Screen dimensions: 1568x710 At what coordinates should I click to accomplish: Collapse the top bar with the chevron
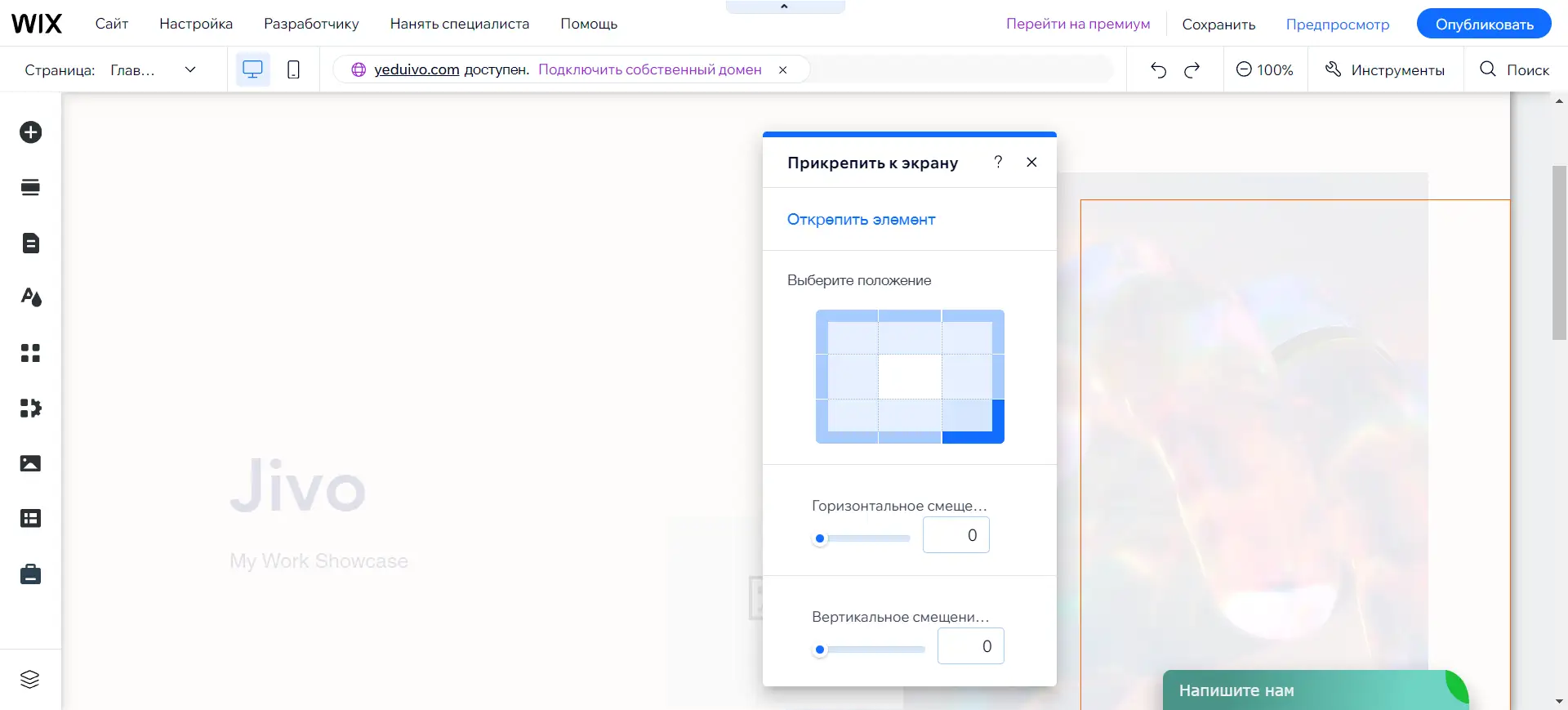(x=785, y=7)
